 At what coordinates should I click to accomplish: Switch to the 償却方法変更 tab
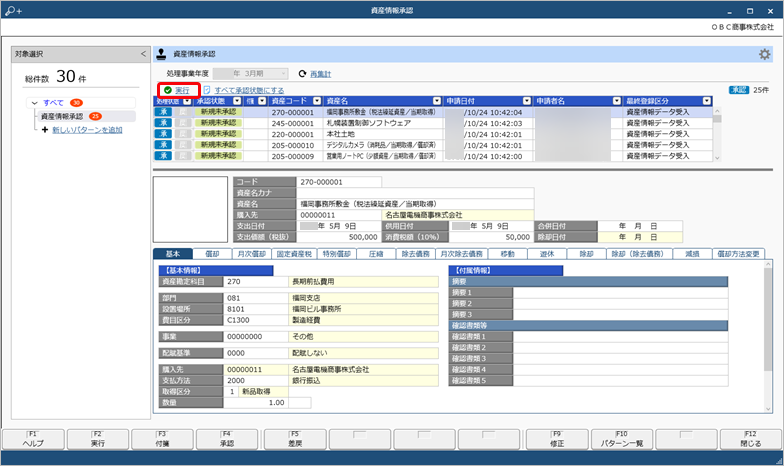738,254
